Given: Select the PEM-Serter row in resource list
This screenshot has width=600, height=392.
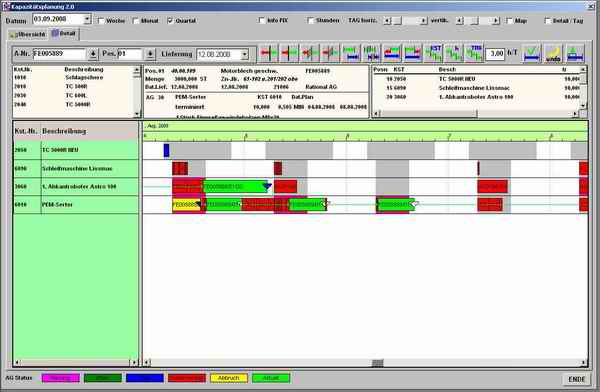Looking at the screenshot, I should point(76,205).
